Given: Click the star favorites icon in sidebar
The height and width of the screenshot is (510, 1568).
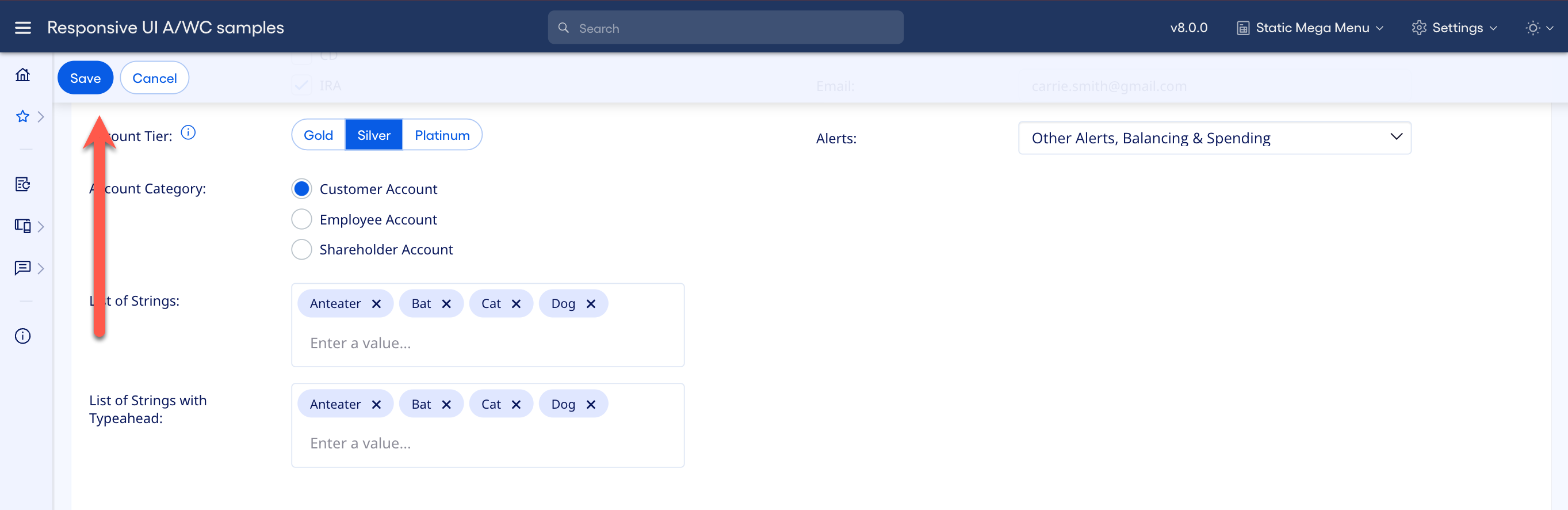Looking at the screenshot, I should [22, 116].
